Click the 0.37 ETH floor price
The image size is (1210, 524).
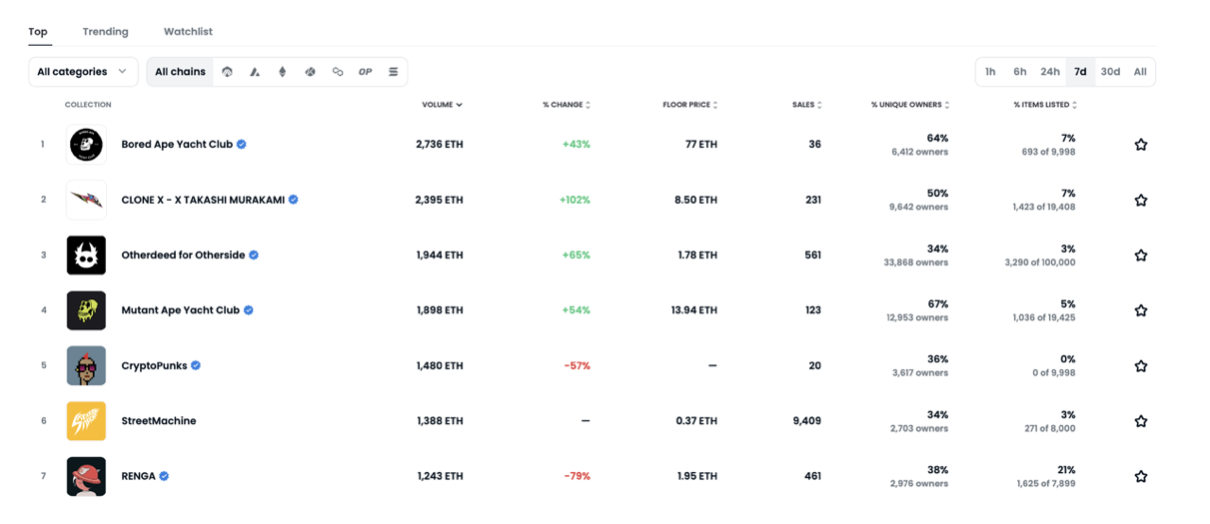(x=696, y=421)
